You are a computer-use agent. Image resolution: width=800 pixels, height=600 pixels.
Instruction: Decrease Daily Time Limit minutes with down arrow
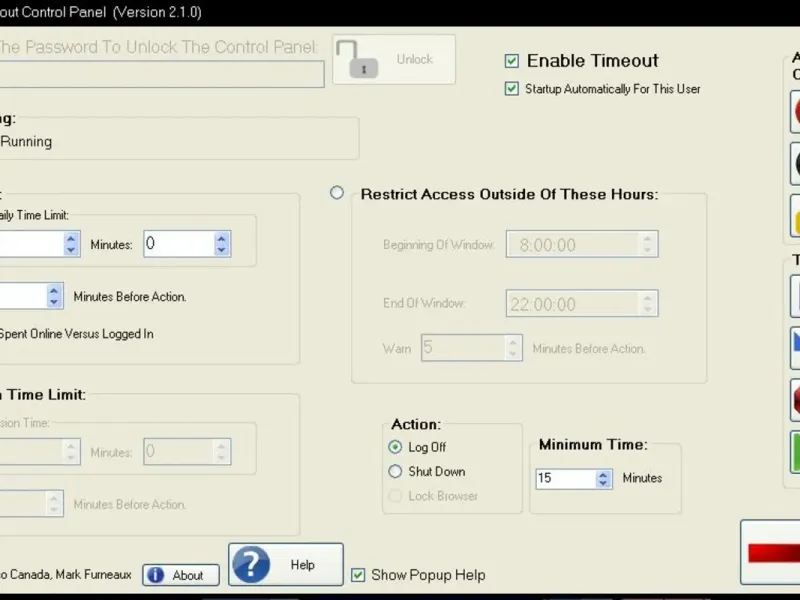point(221,250)
